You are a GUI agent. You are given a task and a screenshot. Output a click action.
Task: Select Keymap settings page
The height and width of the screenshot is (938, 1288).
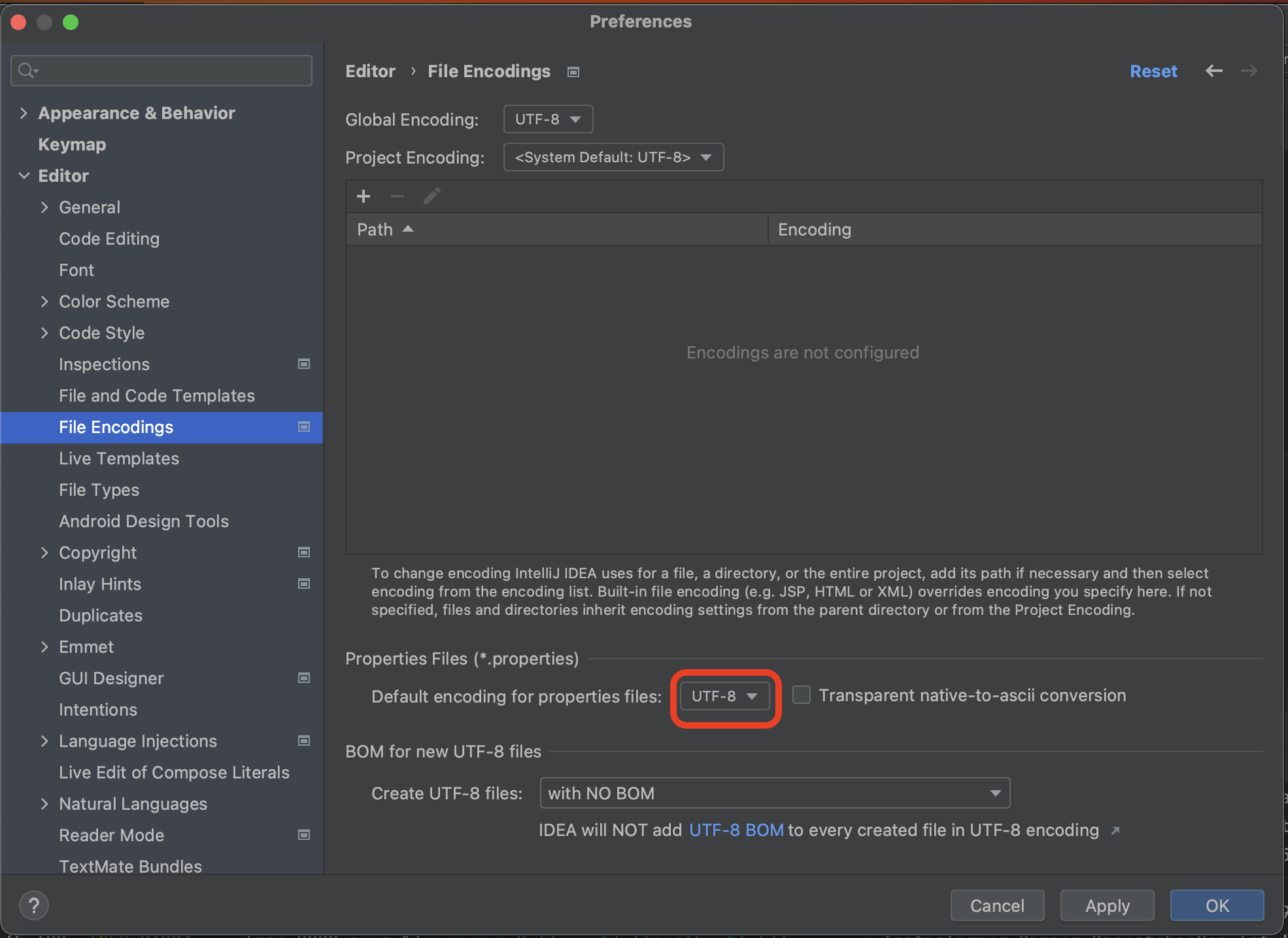(x=72, y=144)
